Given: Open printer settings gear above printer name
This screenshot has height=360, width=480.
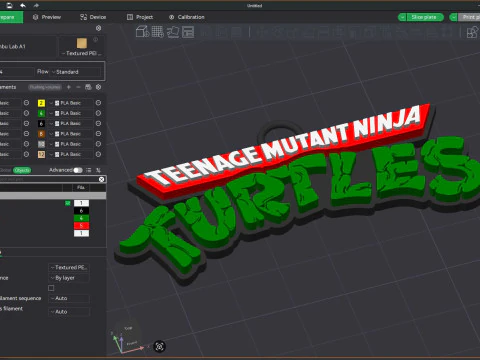Looking at the screenshot, I should (98, 28).
